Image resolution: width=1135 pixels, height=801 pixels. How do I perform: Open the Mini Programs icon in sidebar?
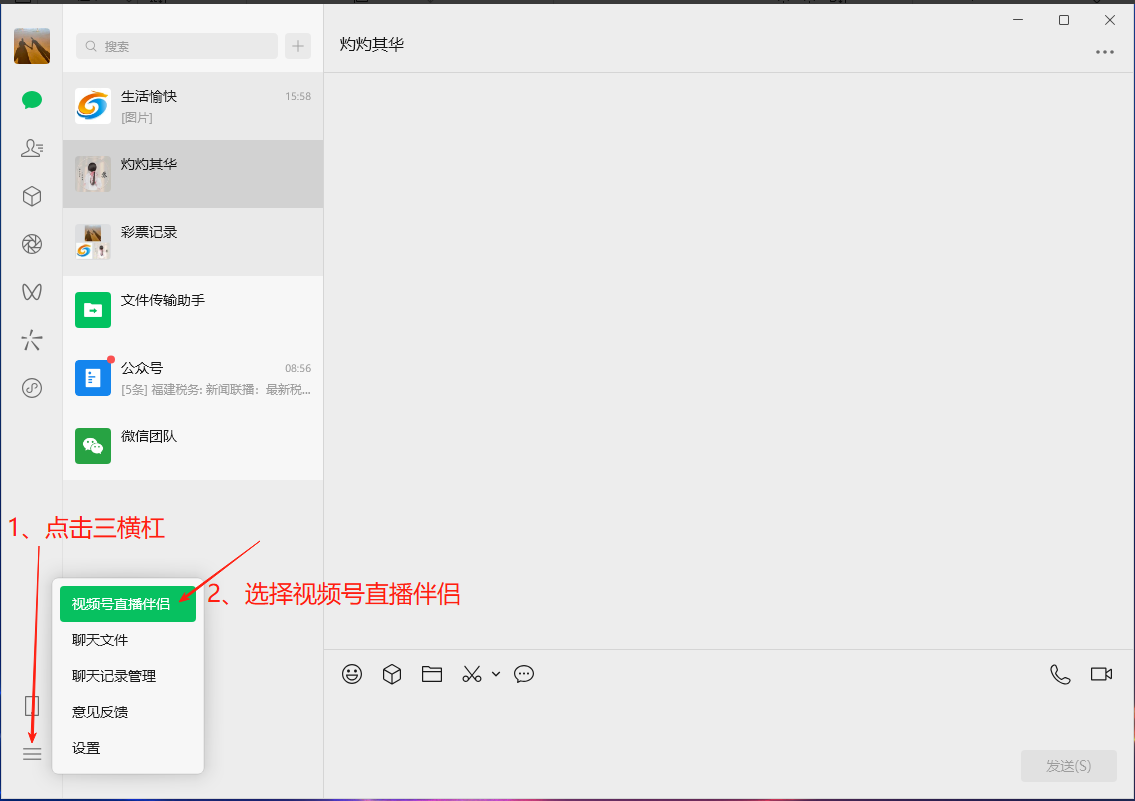(32, 388)
